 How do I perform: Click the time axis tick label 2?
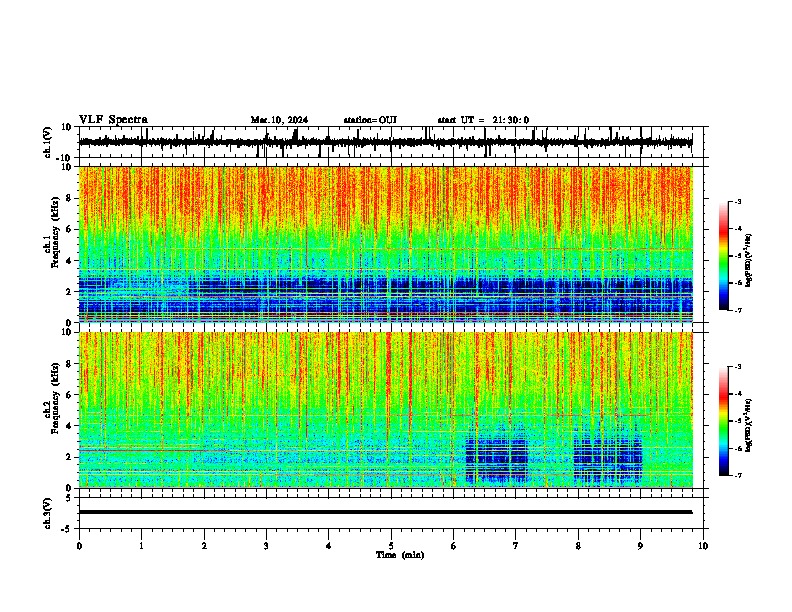coord(204,546)
